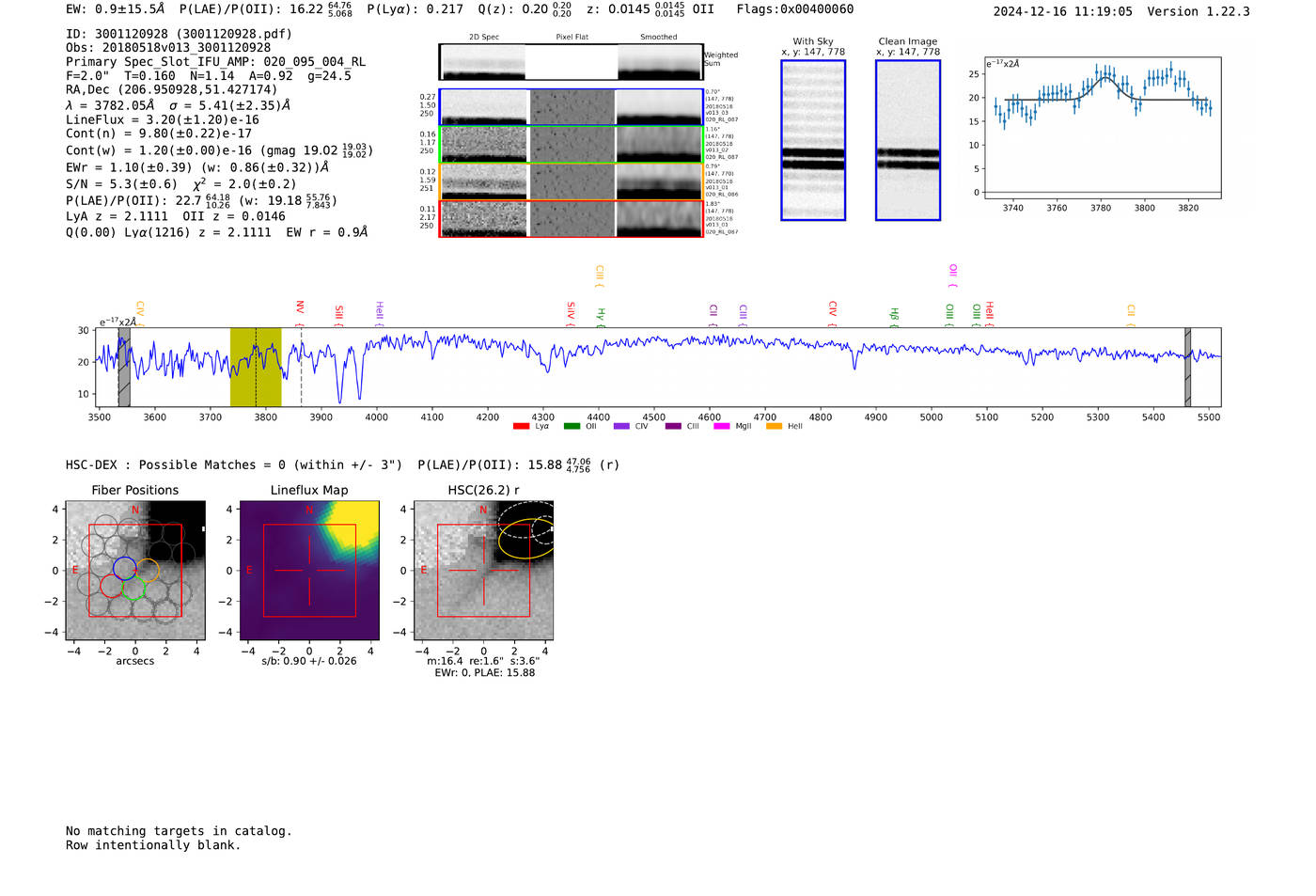Viewport: 1316px width, 896px height.
Task: Open the orange-bordered fiber 2D spectrum row
Action: (x=571, y=181)
